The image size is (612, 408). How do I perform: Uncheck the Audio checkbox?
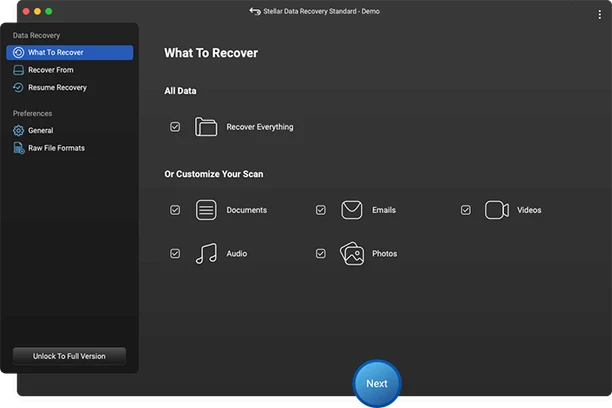point(175,254)
